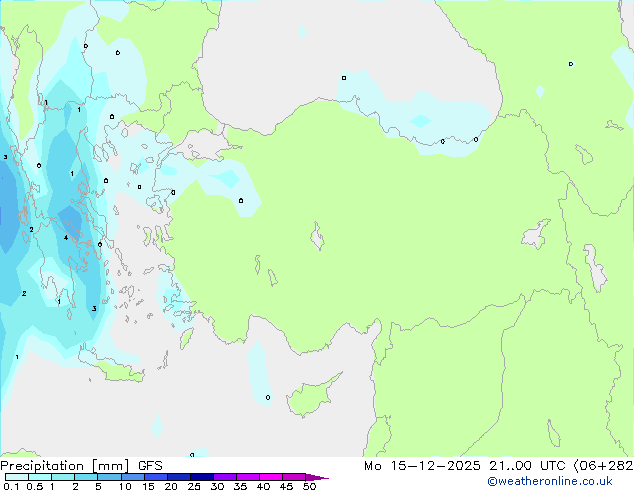The width and height of the screenshot is (634, 490).
Task: Click the "4" precipitation value over Greece
Action: 66,237
